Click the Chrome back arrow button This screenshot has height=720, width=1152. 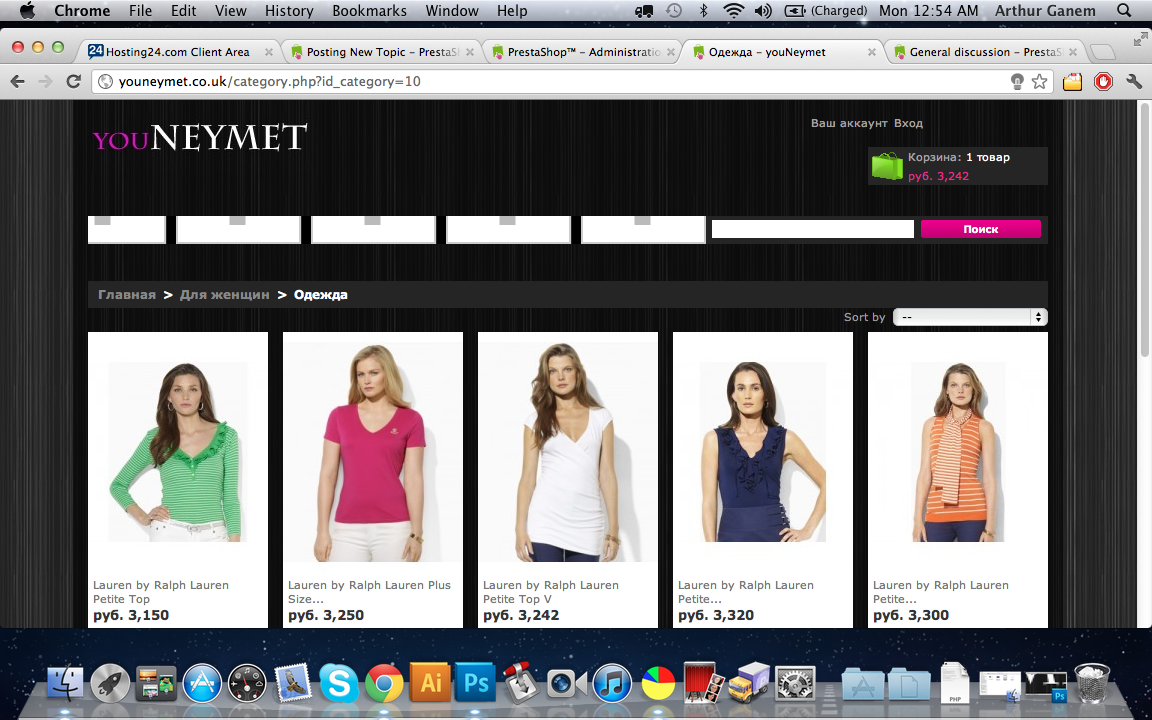click(x=18, y=82)
